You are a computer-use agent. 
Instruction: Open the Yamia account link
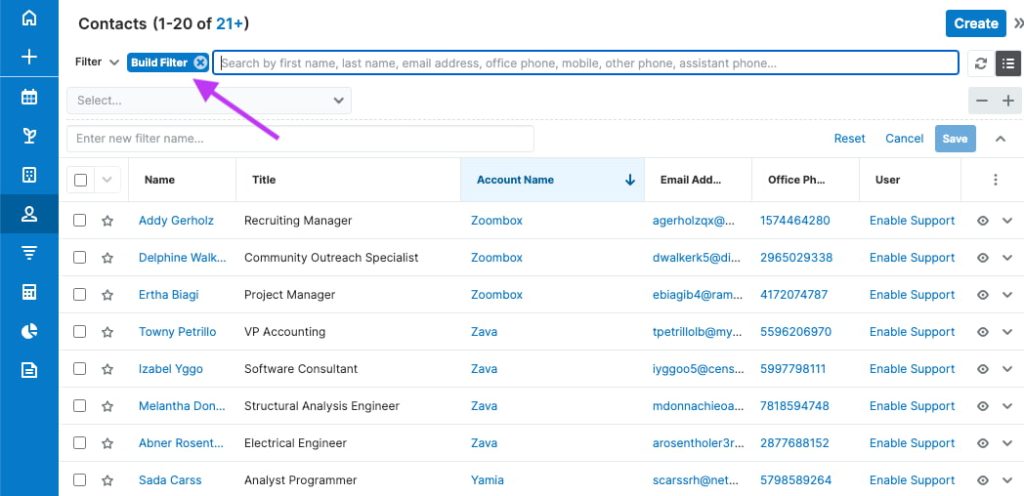point(487,480)
